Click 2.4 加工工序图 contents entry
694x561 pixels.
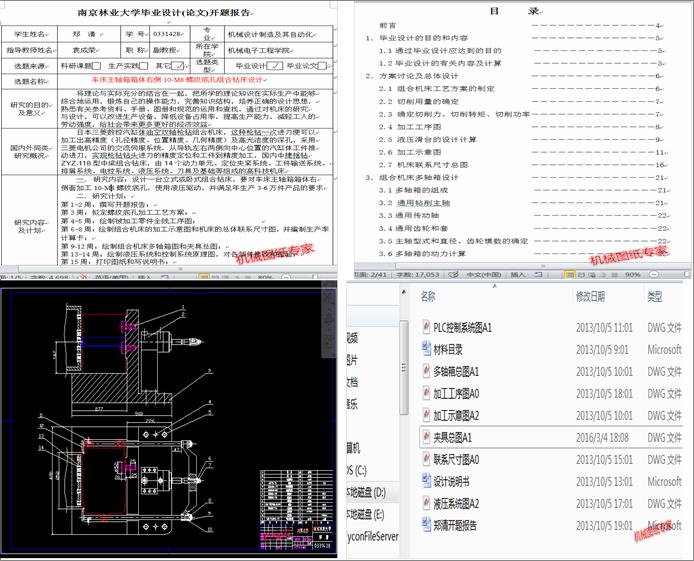pos(410,127)
